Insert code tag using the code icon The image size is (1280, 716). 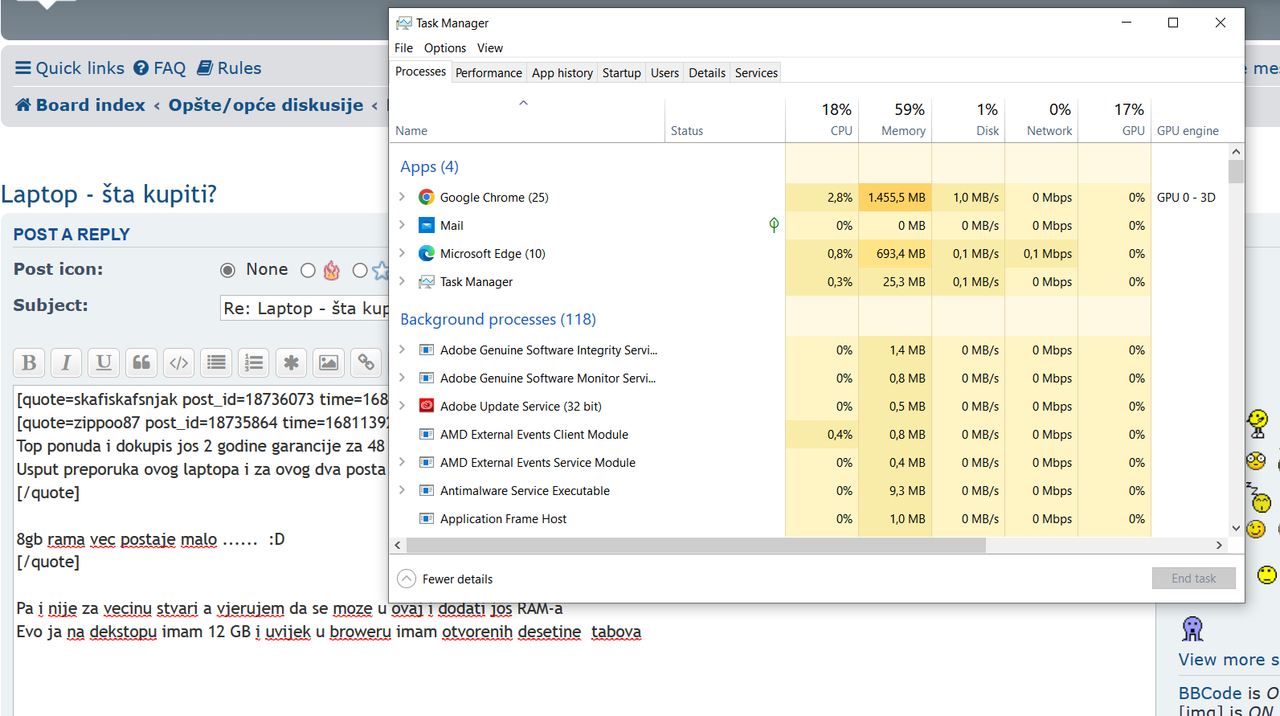(x=179, y=363)
